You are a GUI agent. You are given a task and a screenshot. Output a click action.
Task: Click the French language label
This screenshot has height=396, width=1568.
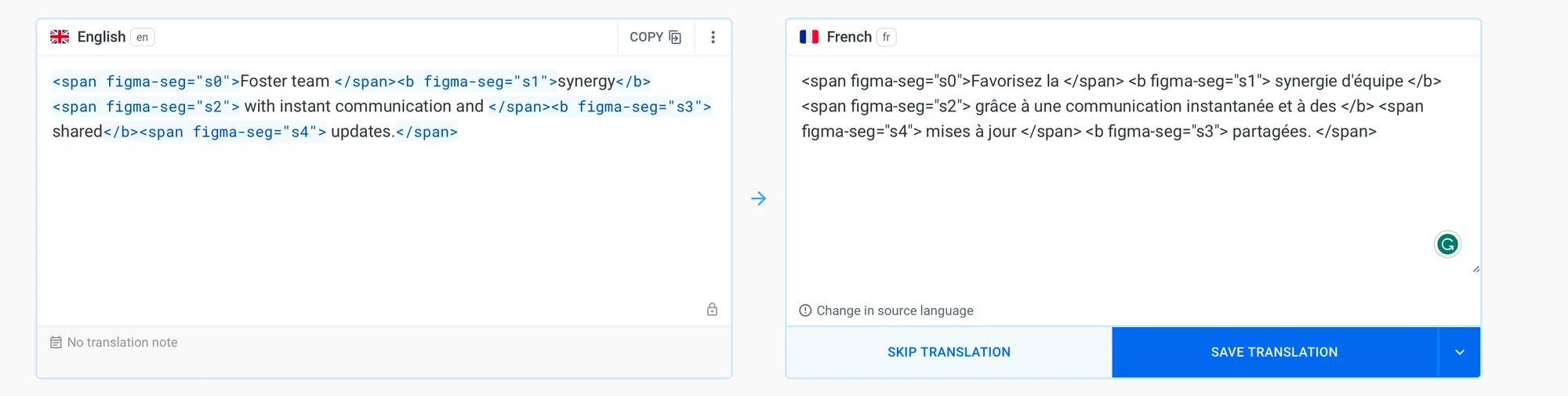click(x=849, y=37)
